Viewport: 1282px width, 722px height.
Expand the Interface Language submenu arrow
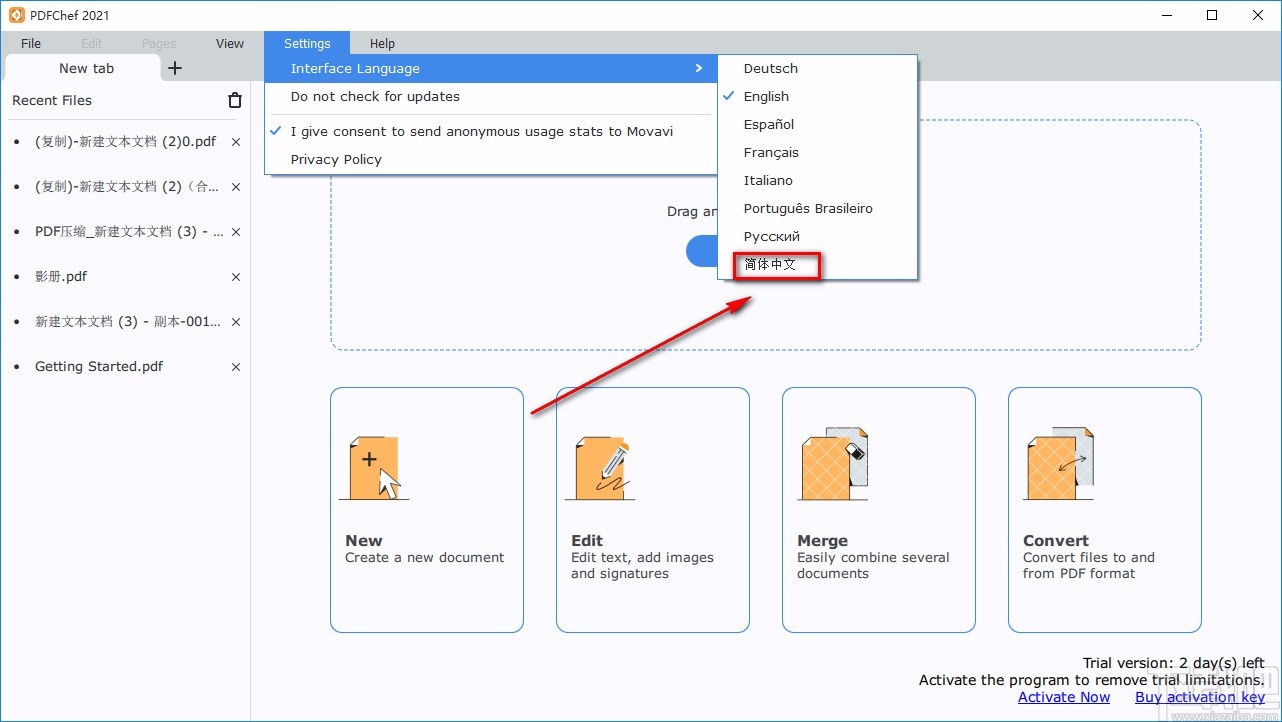click(x=699, y=68)
